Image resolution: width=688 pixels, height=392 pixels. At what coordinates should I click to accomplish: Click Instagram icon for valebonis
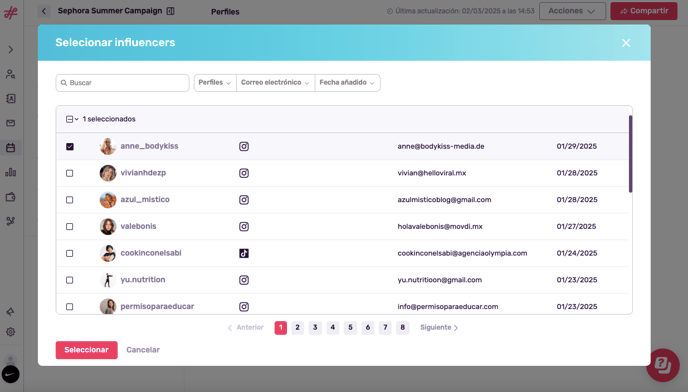[x=244, y=227]
